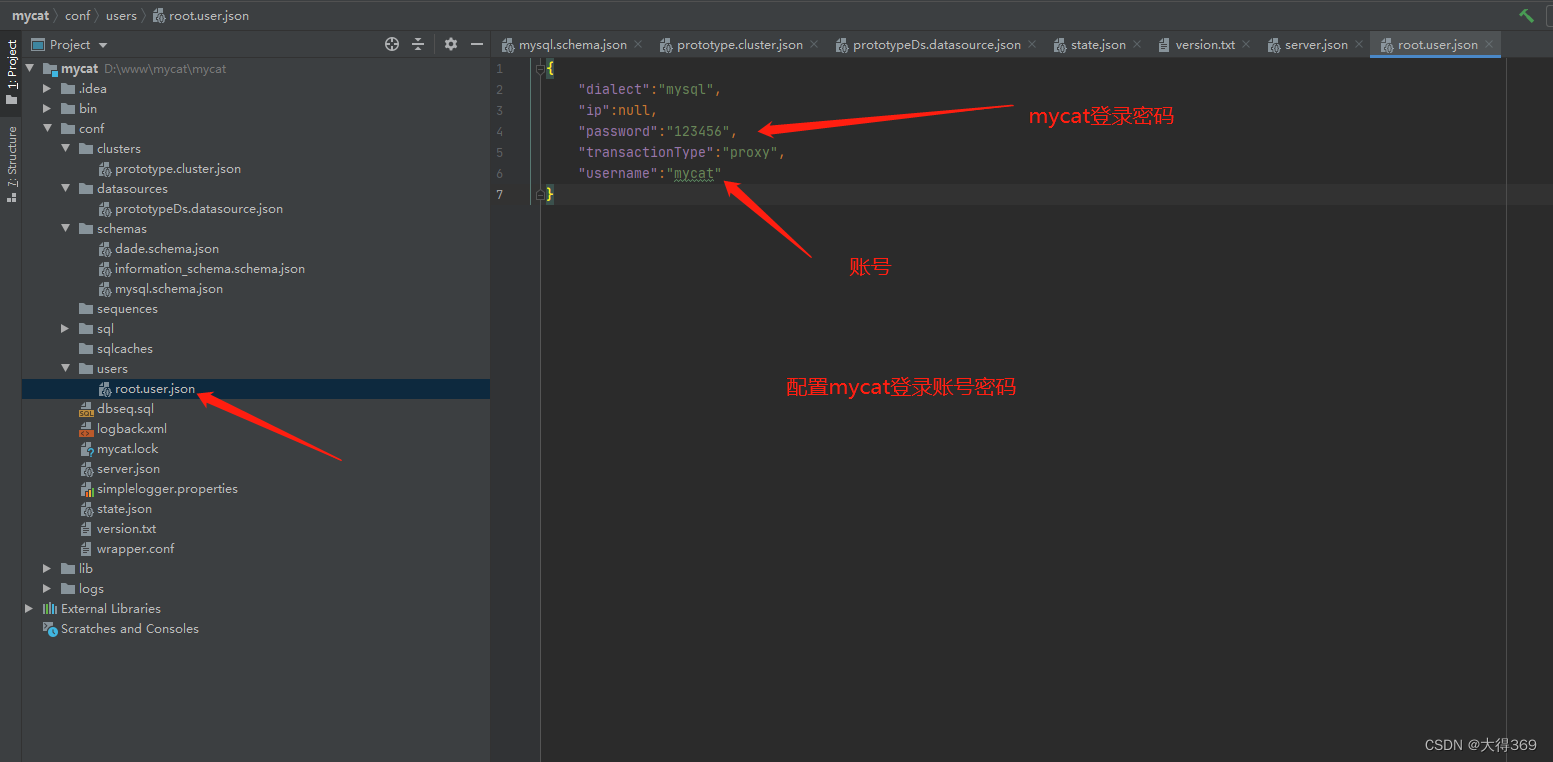Select logback.xml file
Screen dimensions: 1553x762
tap(131, 429)
